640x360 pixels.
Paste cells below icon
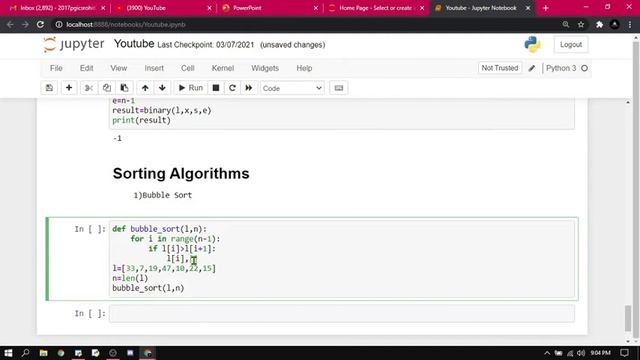coord(124,88)
